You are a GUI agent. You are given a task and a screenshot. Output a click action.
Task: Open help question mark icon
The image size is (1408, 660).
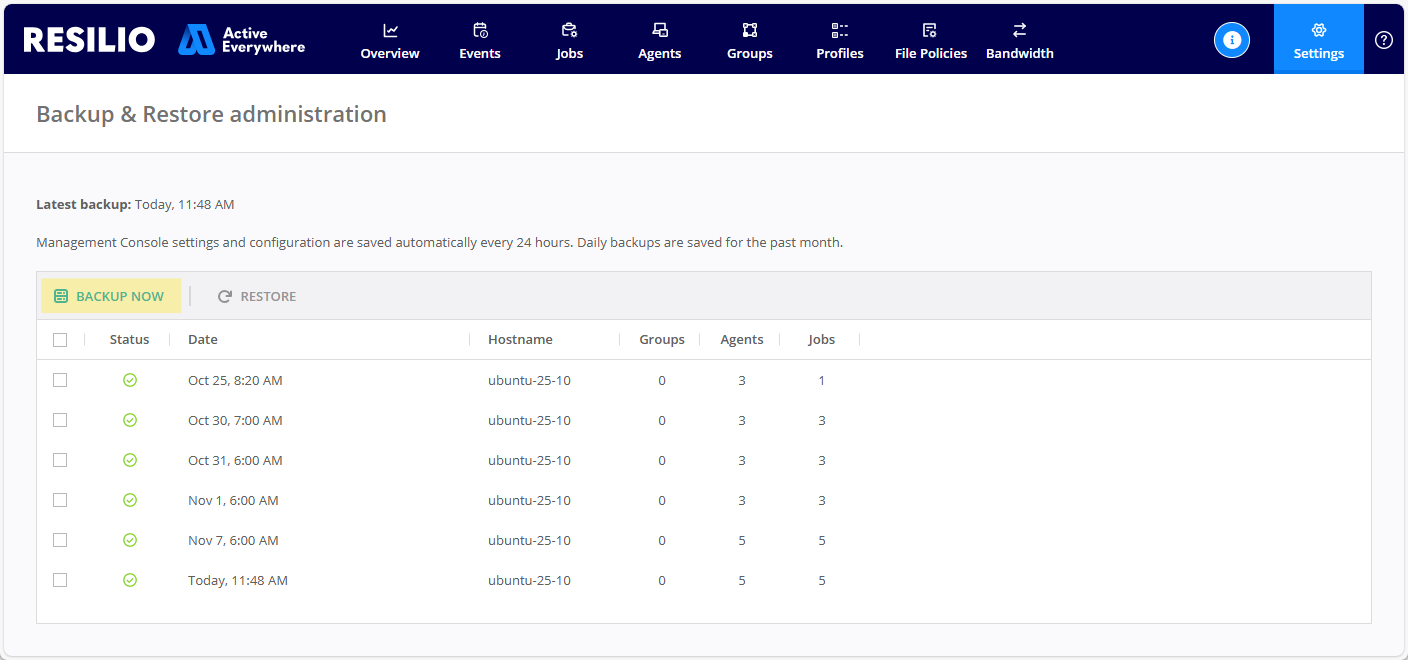[x=1384, y=40]
